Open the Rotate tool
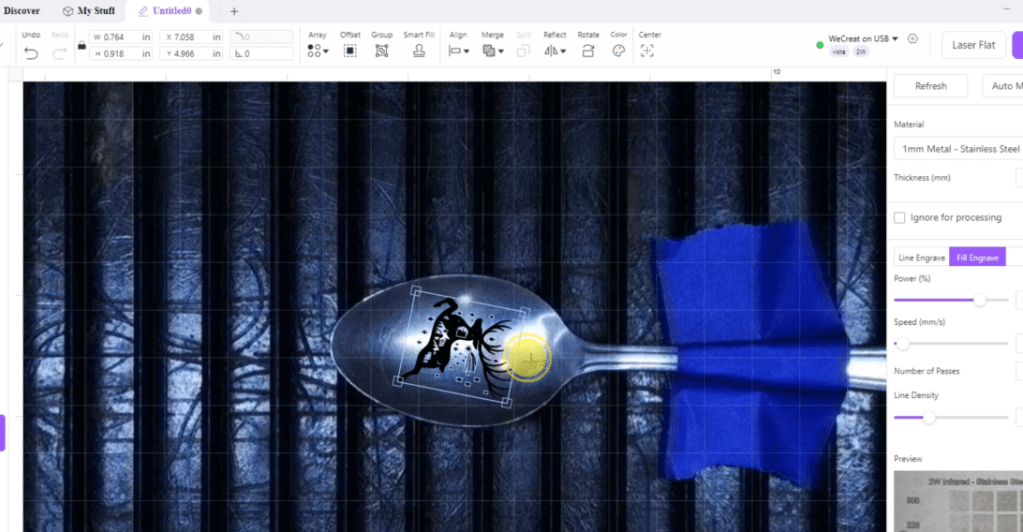1023x532 pixels. tap(588, 51)
